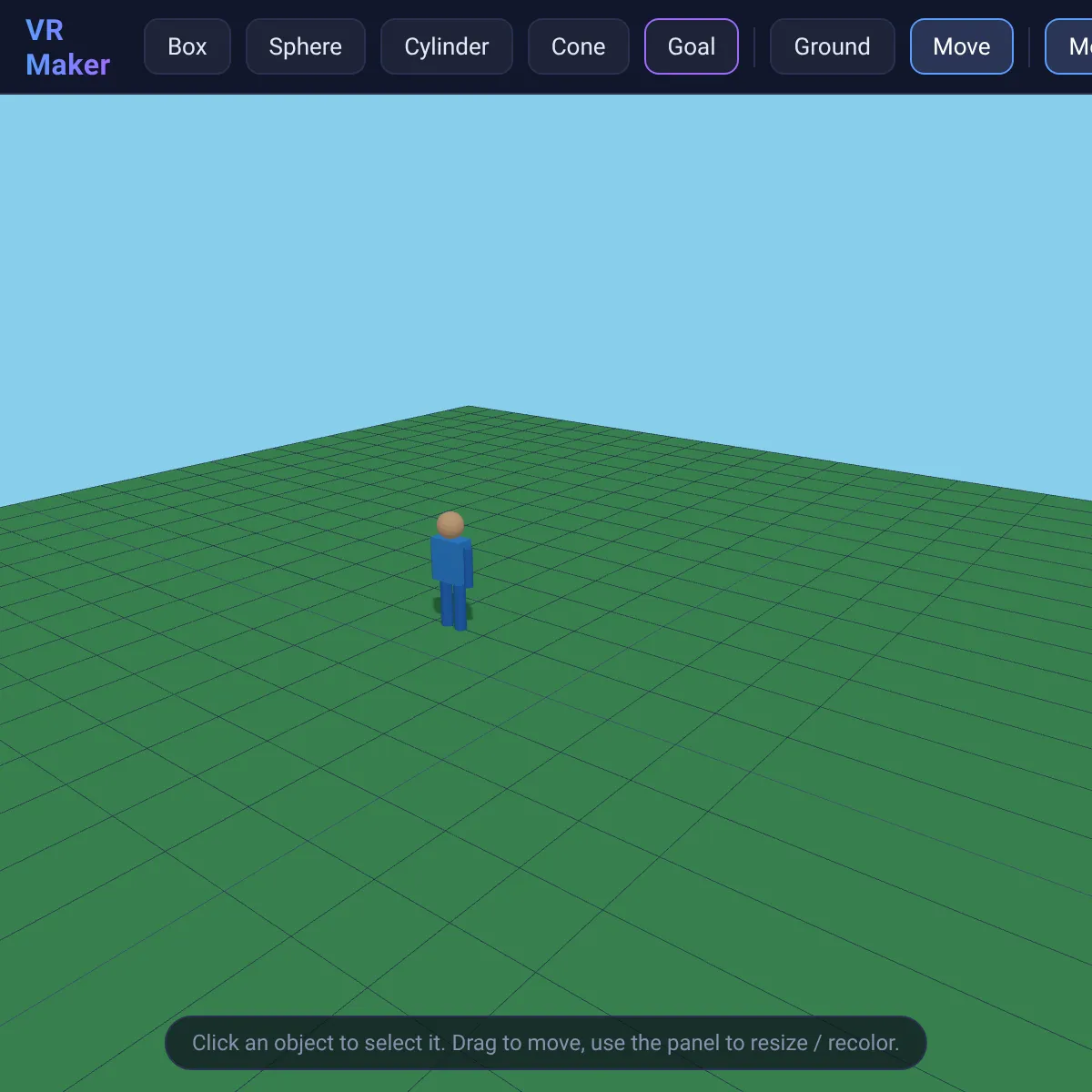Click the divider between Goal and Ground
Screen dimensions: 1092x1092
point(754,46)
